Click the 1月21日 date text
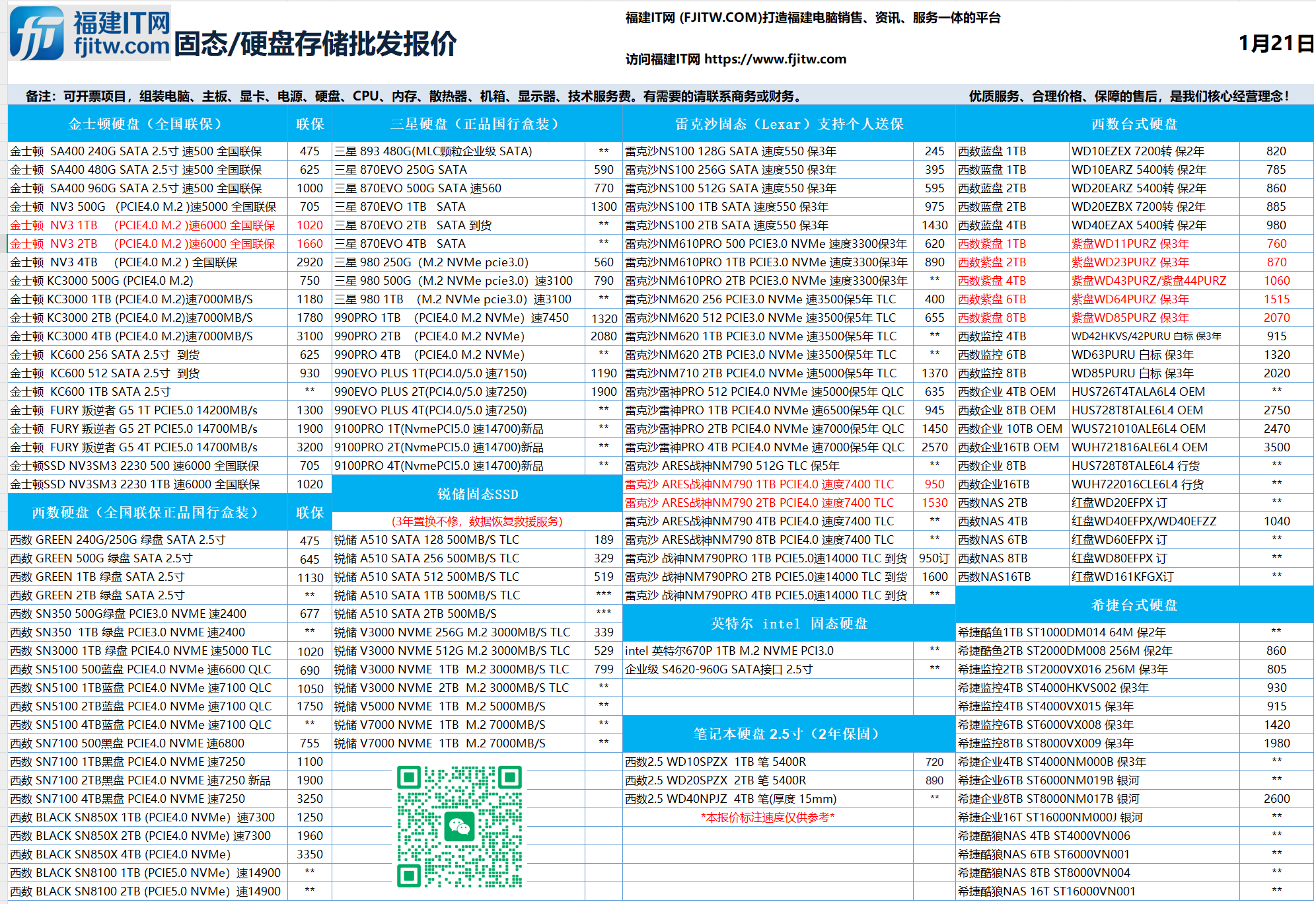1316x904 pixels. pyautogui.click(x=1275, y=44)
